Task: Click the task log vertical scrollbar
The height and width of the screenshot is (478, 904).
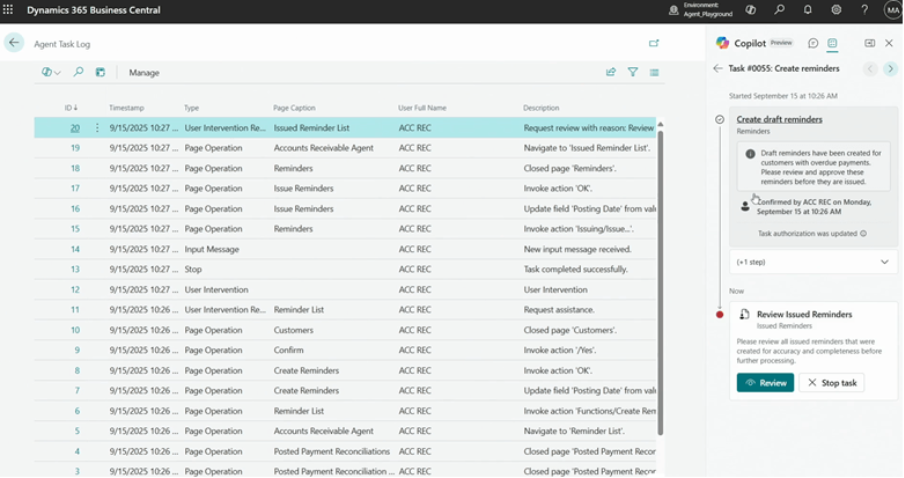Action: pos(659,280)
